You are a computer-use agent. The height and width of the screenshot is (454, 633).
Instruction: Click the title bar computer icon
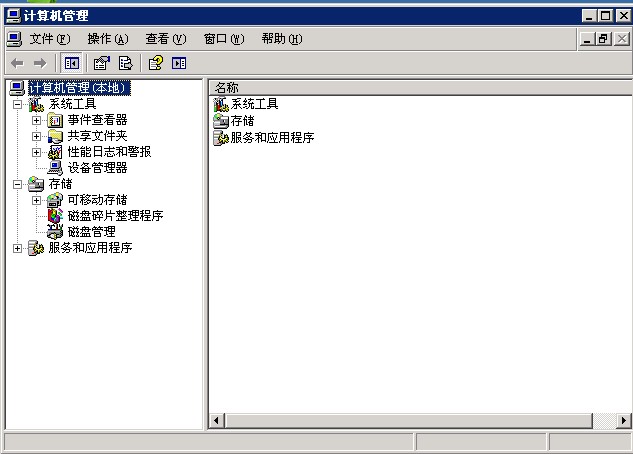(14, 16)
